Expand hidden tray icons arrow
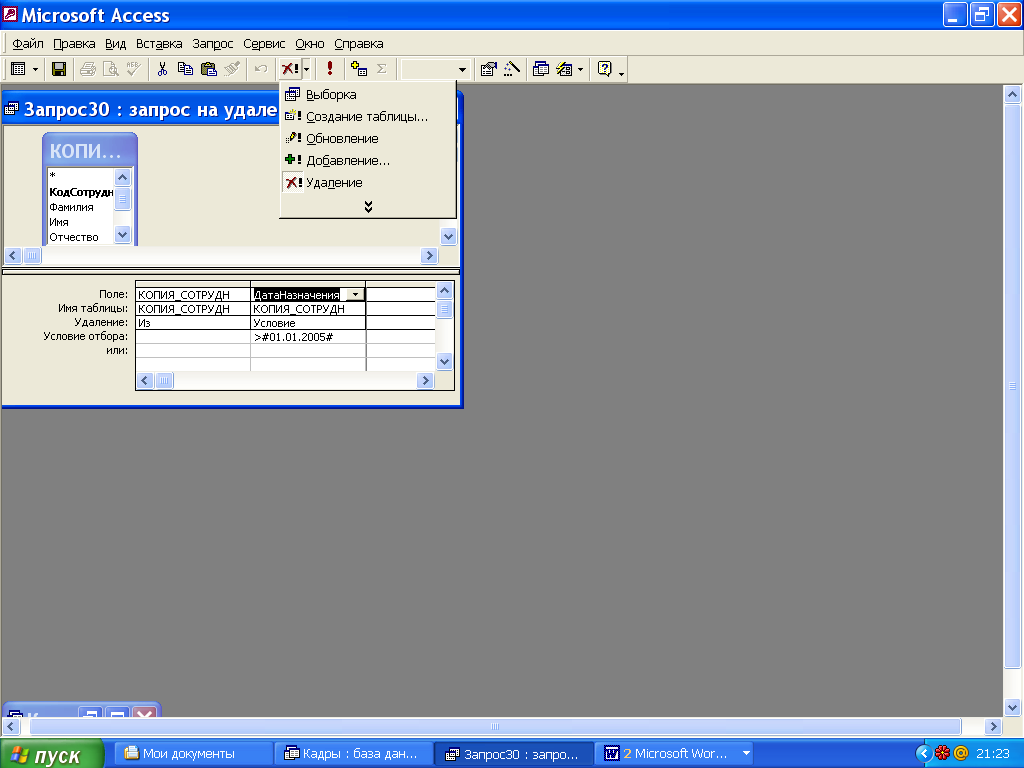Screen dimensions: 1024x768 pos(923,754)
